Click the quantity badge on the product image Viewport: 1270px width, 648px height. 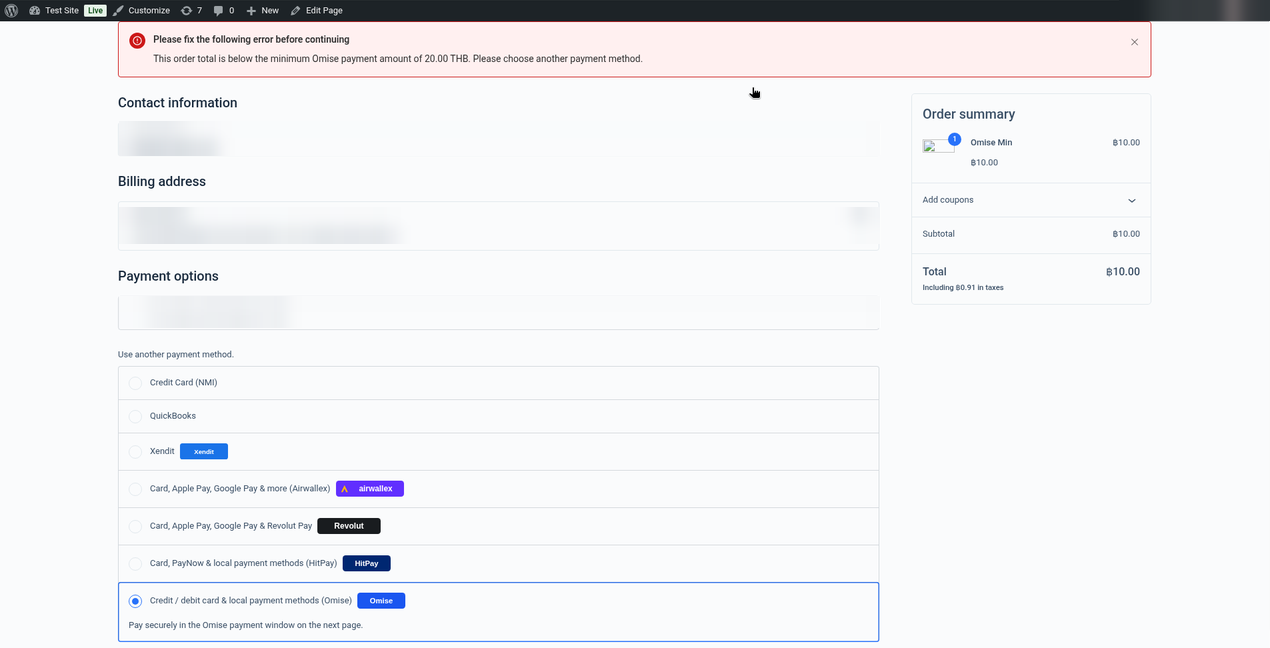click(x=954, y=139)
